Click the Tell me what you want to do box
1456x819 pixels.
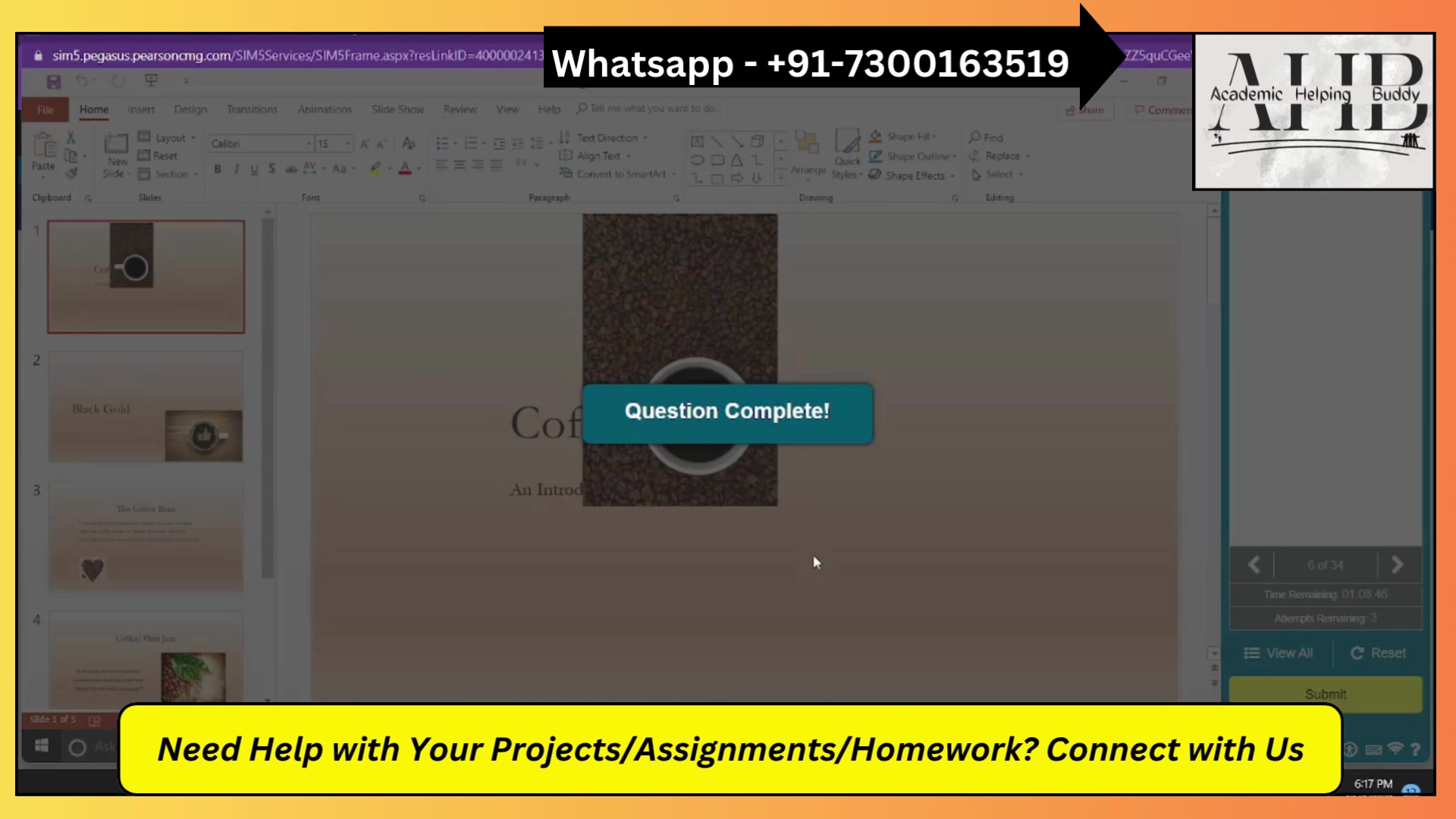648,108
